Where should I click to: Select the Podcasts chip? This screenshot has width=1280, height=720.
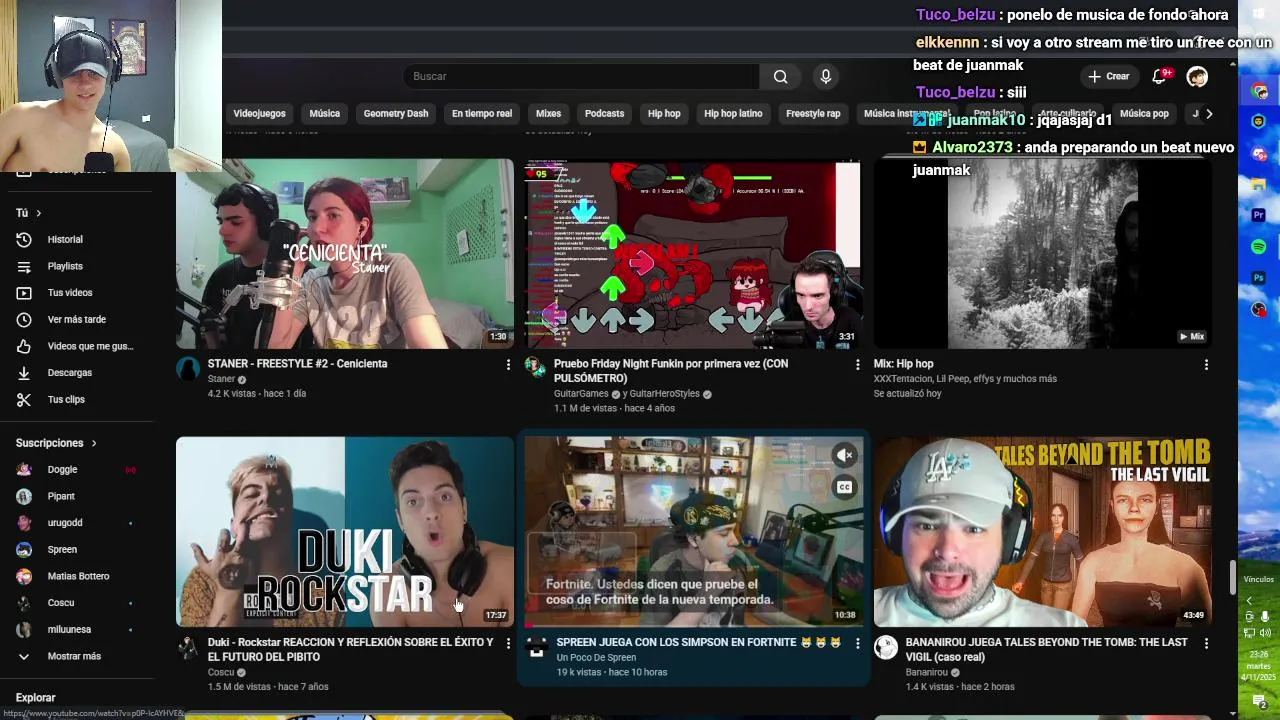coord(604,114)
